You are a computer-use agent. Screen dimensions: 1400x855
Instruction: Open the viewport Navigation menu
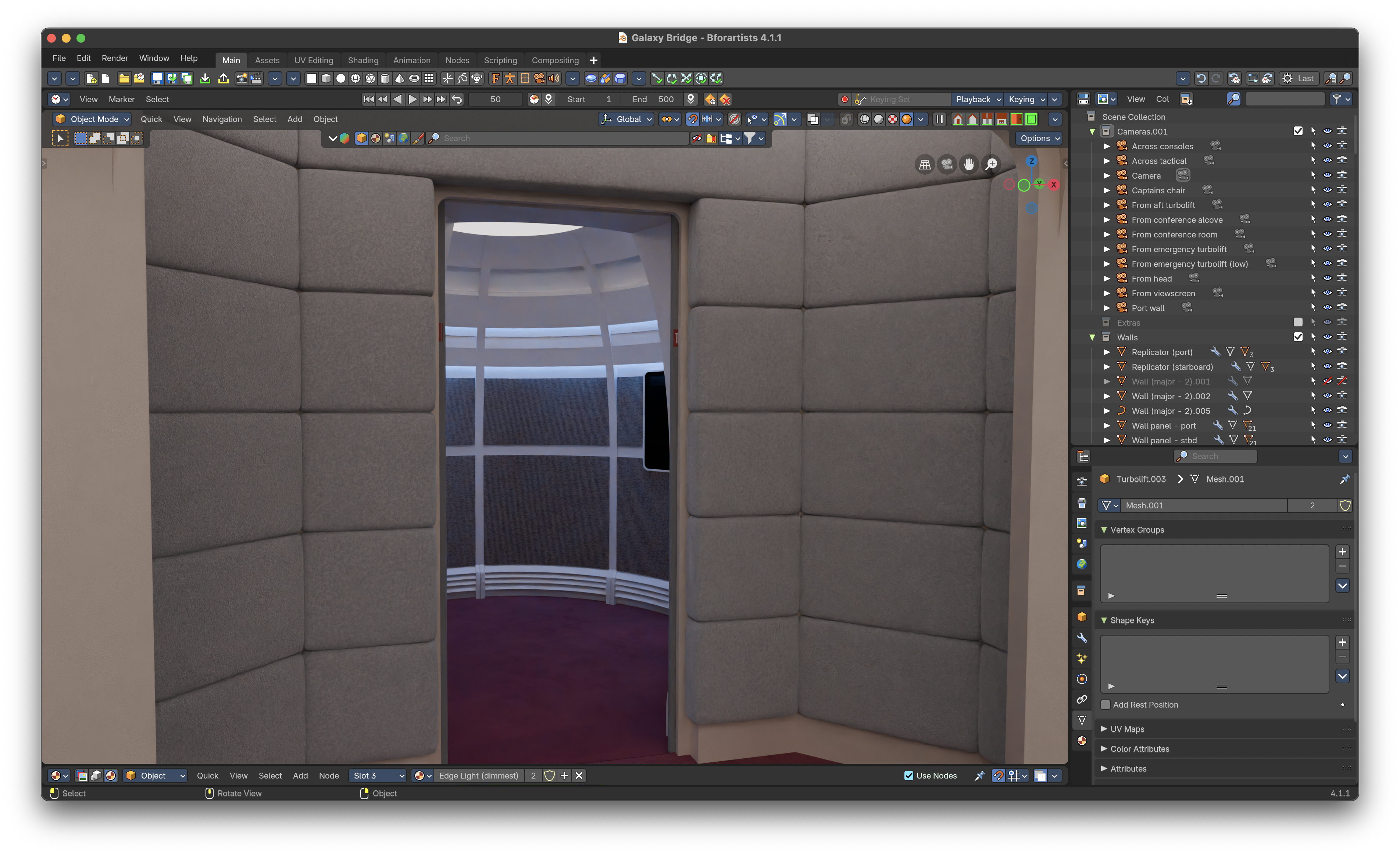[x=222, y=119]
